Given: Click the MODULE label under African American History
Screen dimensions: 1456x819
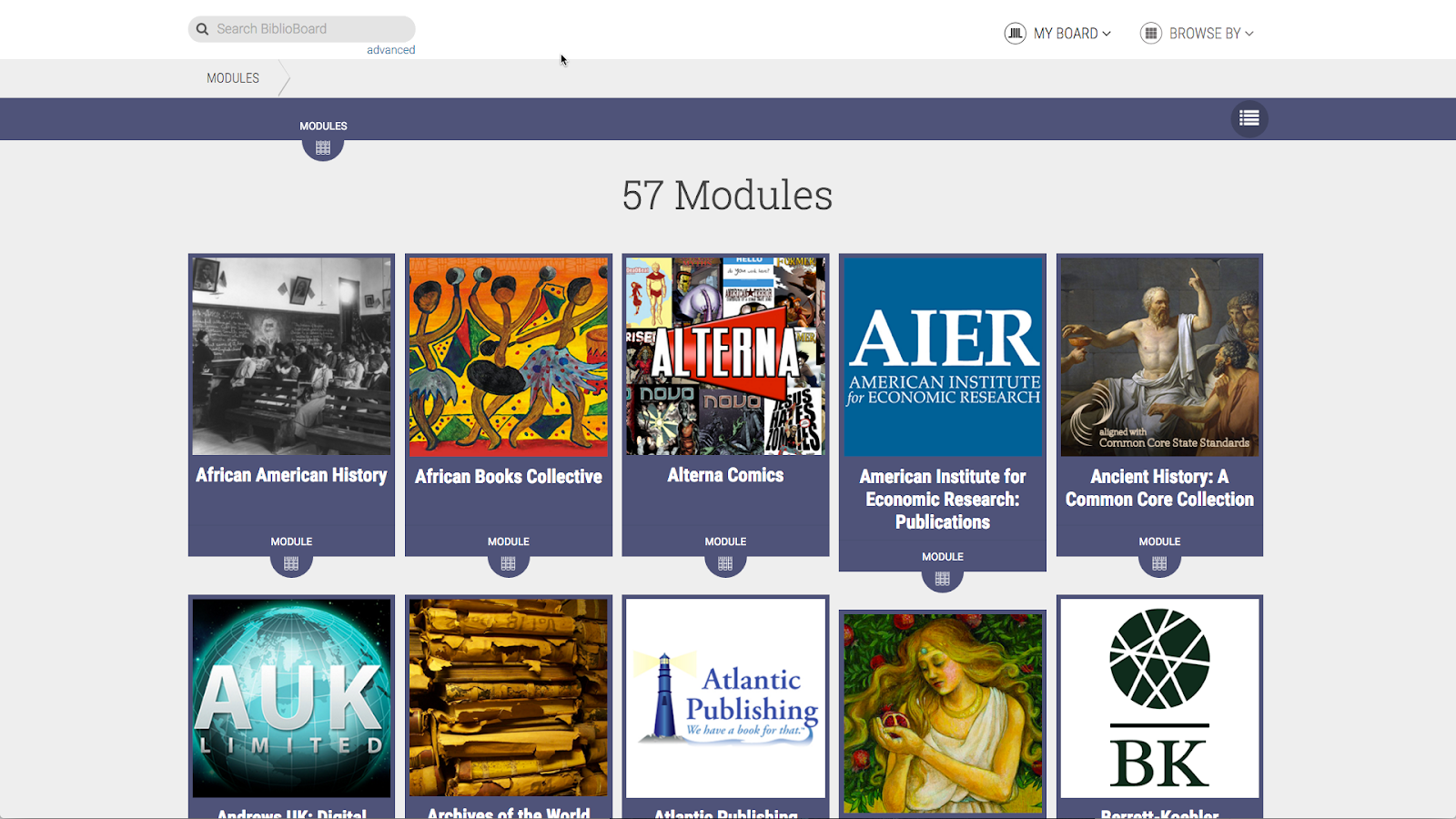Looking at the screenshot, I should (x=291, y=541).
